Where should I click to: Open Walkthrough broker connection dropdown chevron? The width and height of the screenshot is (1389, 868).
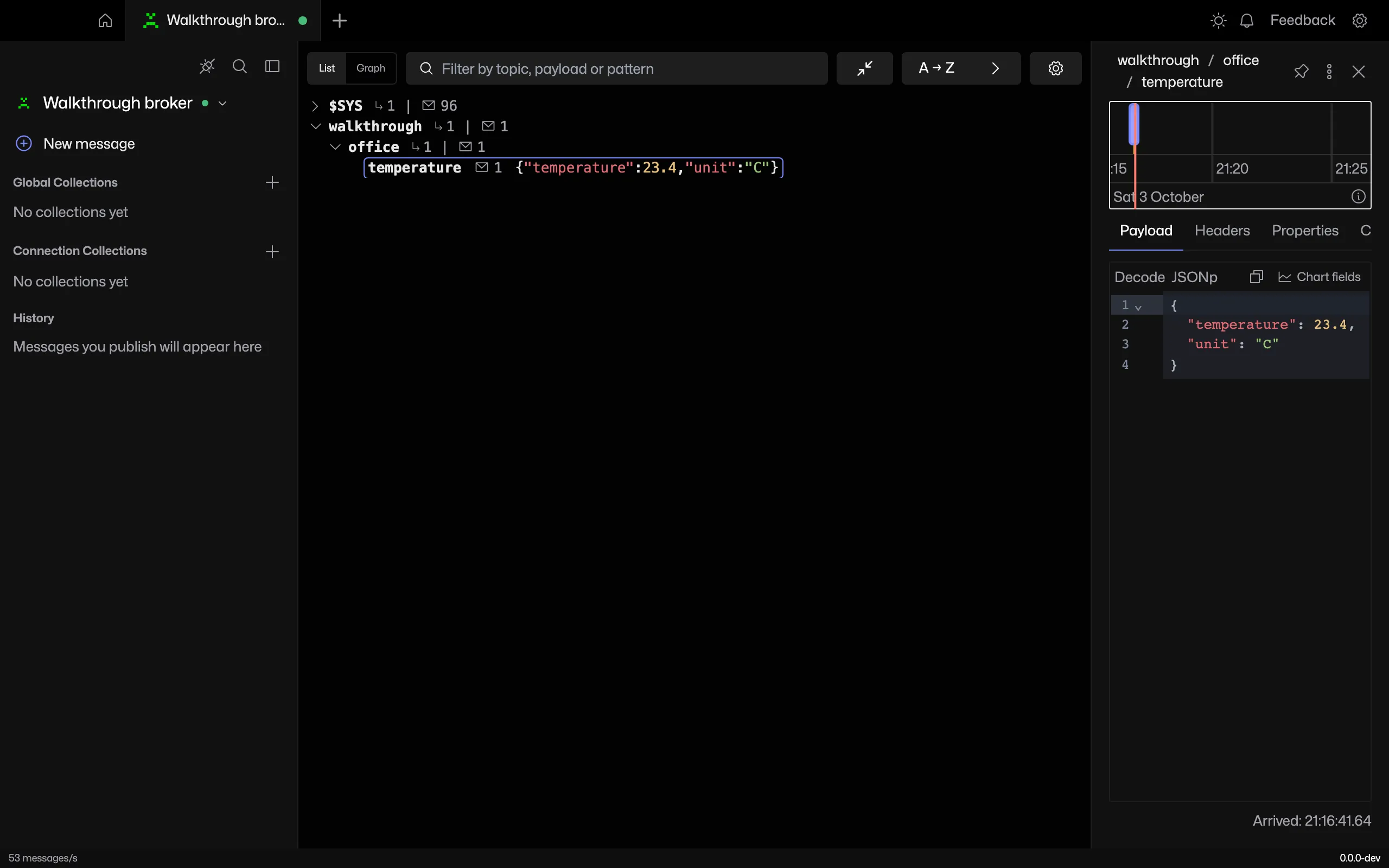click(222, 103)
